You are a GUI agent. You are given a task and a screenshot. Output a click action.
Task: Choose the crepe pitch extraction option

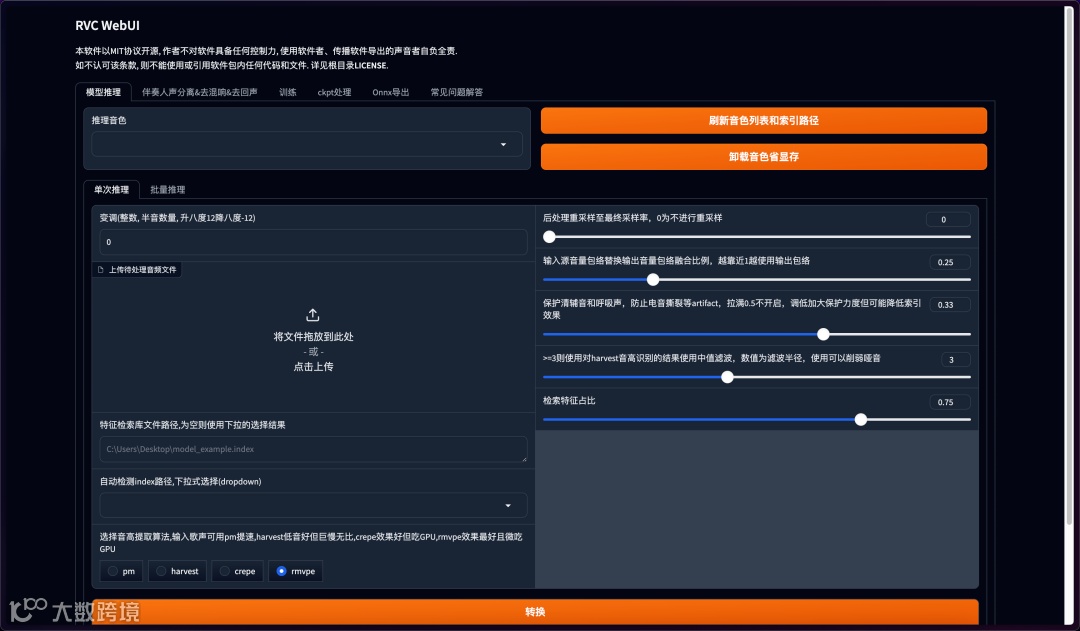[237, 571]
